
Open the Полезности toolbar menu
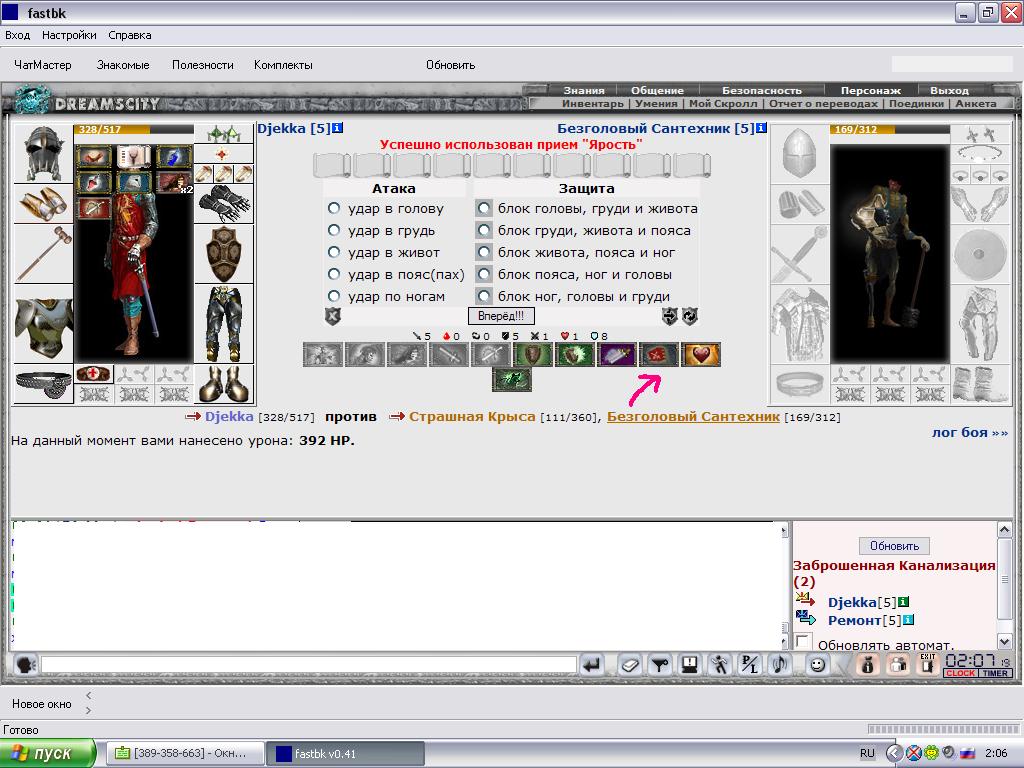(x=202, y=65)
